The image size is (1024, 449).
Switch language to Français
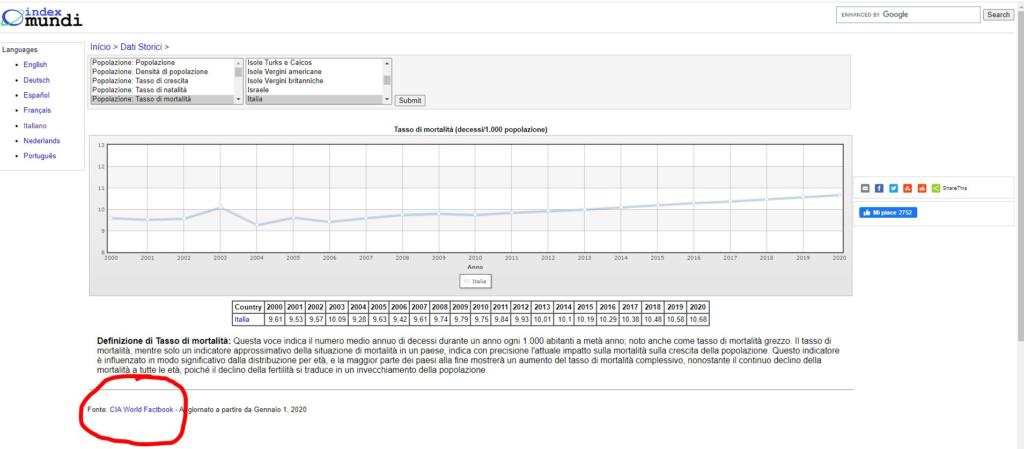pyautogui.click(x=37, y=110)
